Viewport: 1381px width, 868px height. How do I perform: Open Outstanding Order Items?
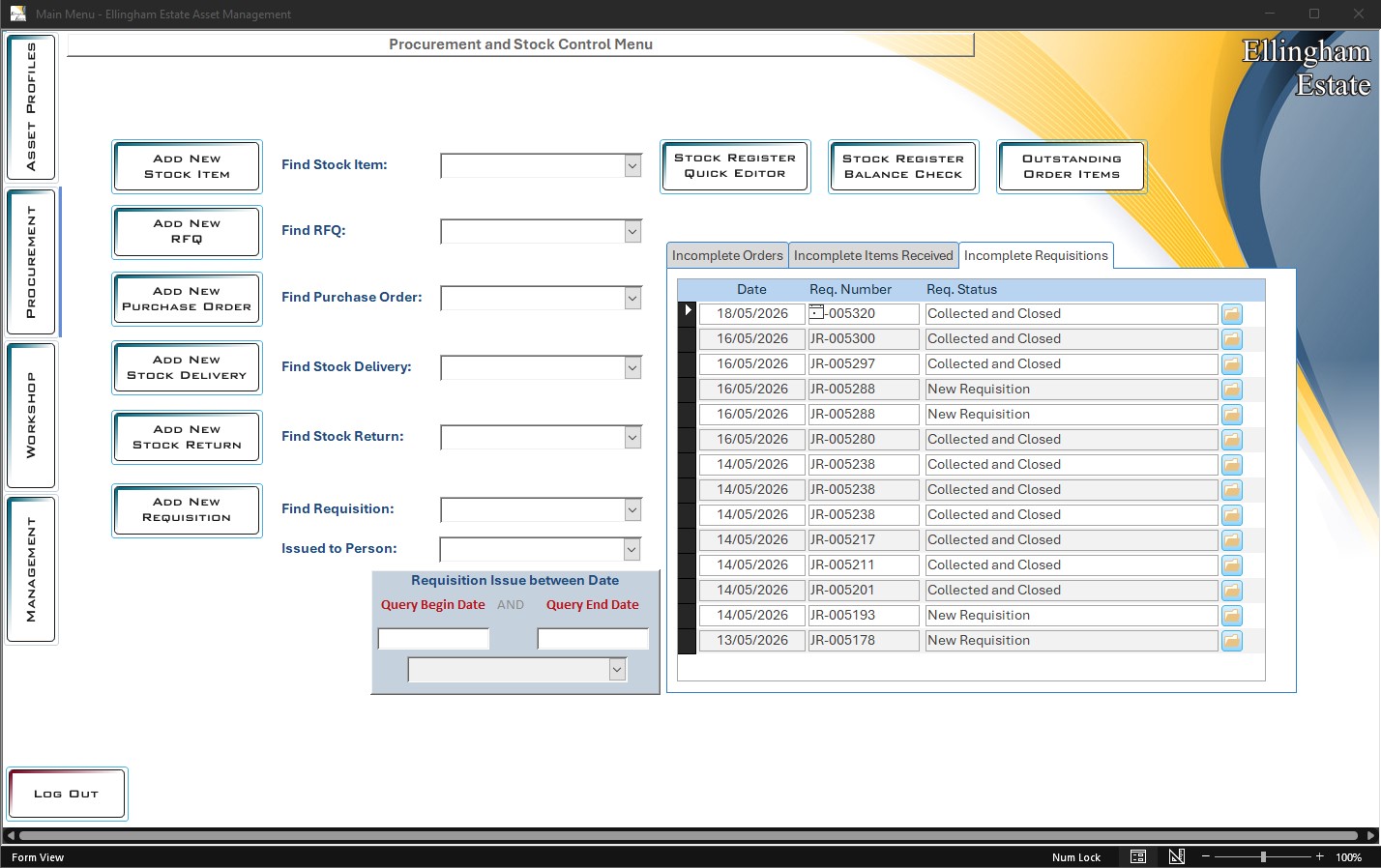(x=1072, y=166)
